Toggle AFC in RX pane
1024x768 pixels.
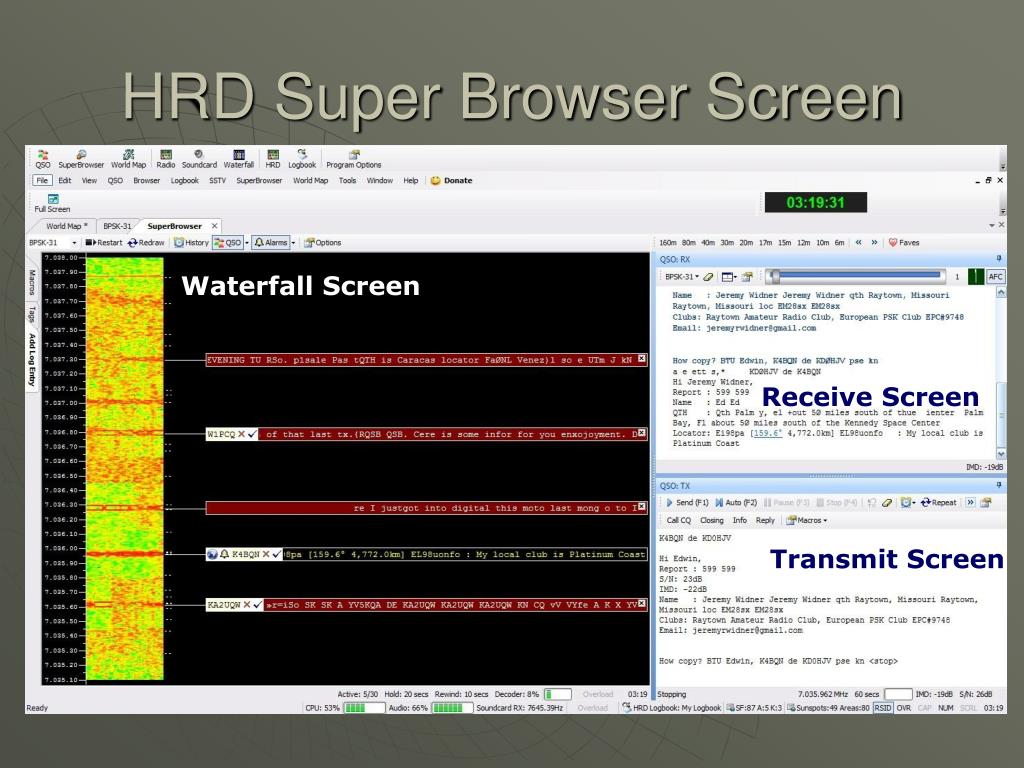(x=995, y=277)
